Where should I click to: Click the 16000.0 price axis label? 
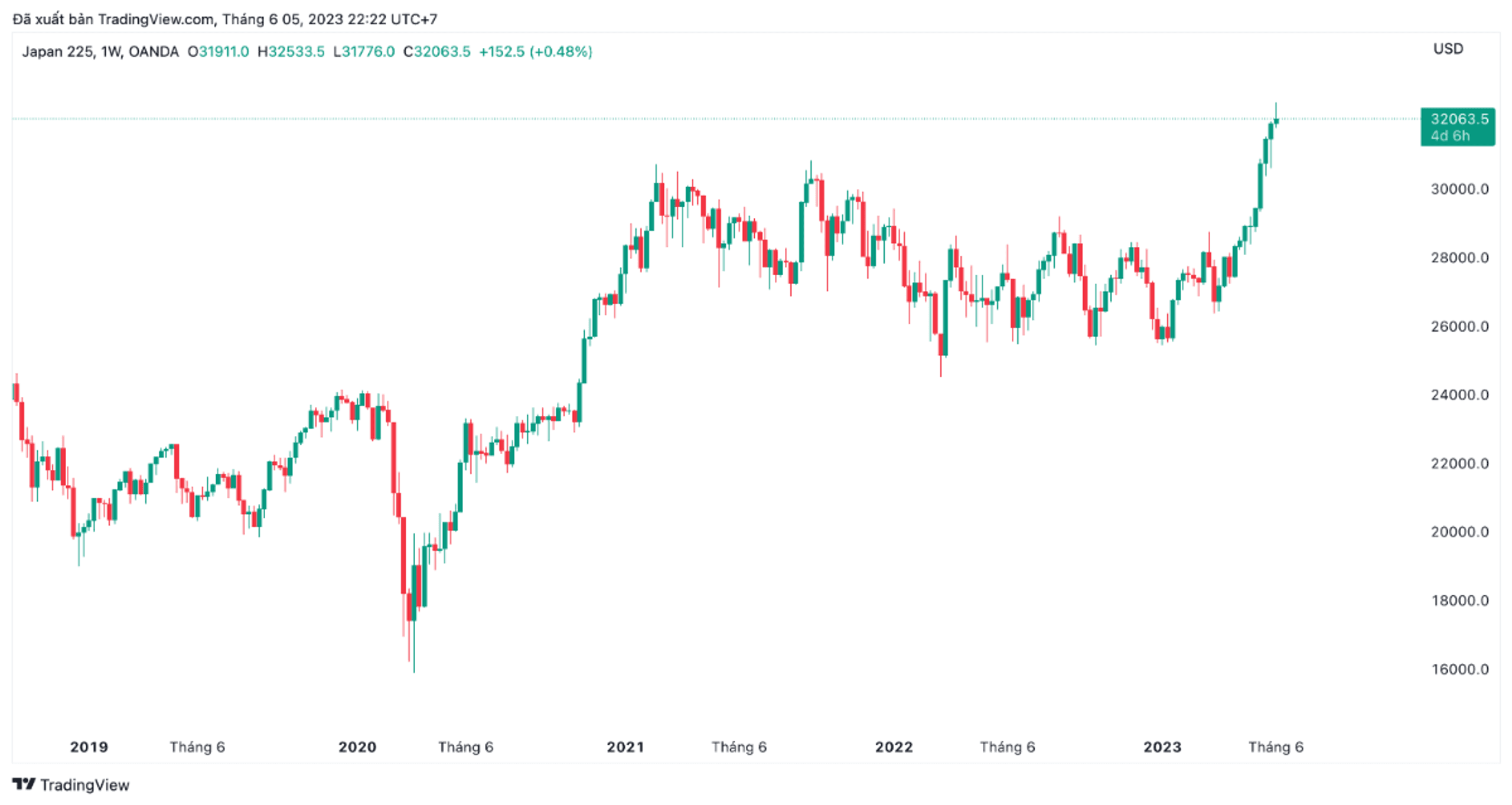coord(1459,669)
